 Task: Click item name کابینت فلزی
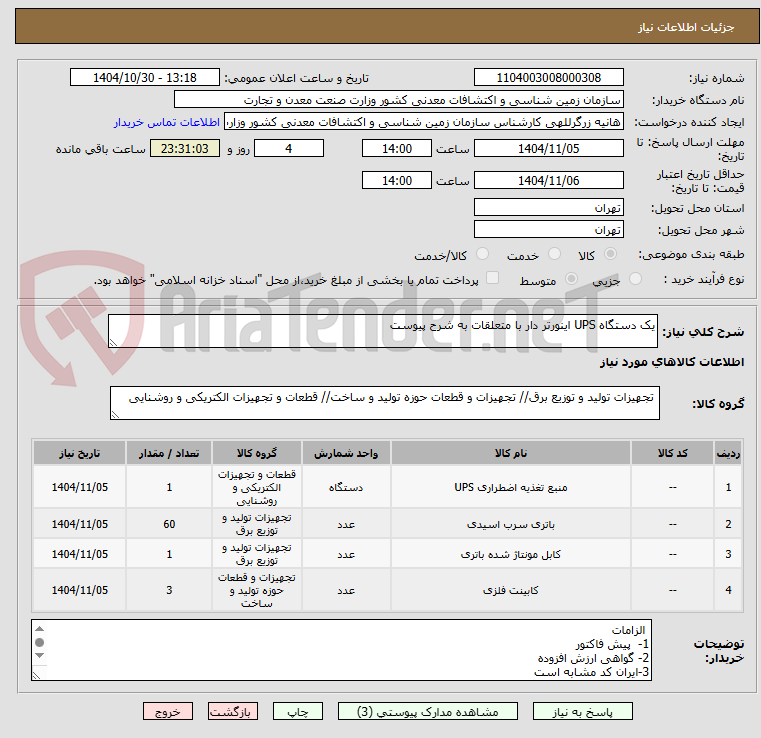click(511, 590)
